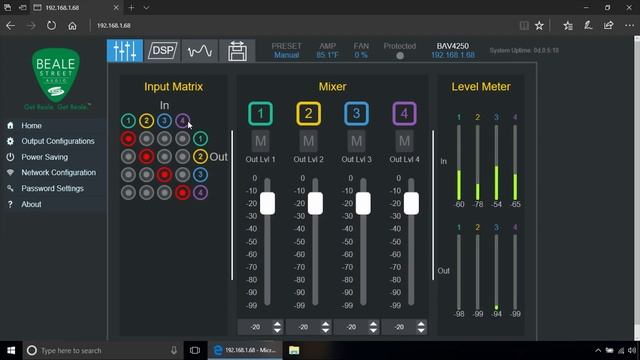The image size is (640, 360).
Task: Open Password Settings page
Action: click(x=52, y=189)
